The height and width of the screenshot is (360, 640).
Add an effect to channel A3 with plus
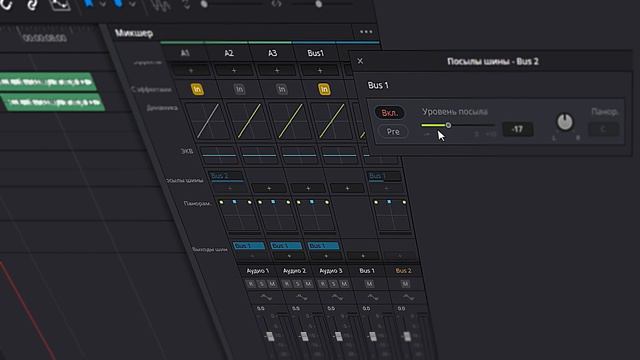click(x=277, y=71)
